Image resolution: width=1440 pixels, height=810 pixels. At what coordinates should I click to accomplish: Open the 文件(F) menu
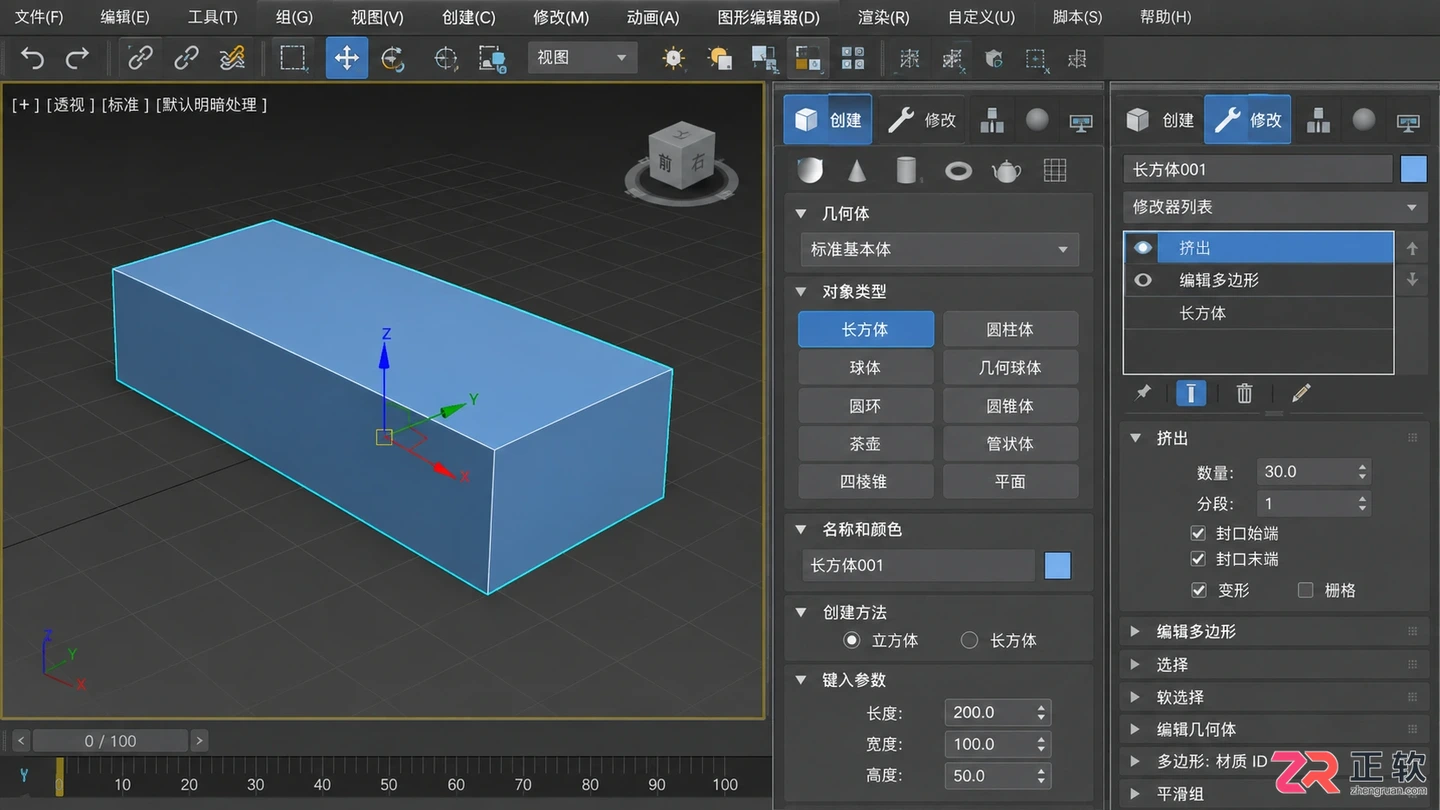click(39, 17)
